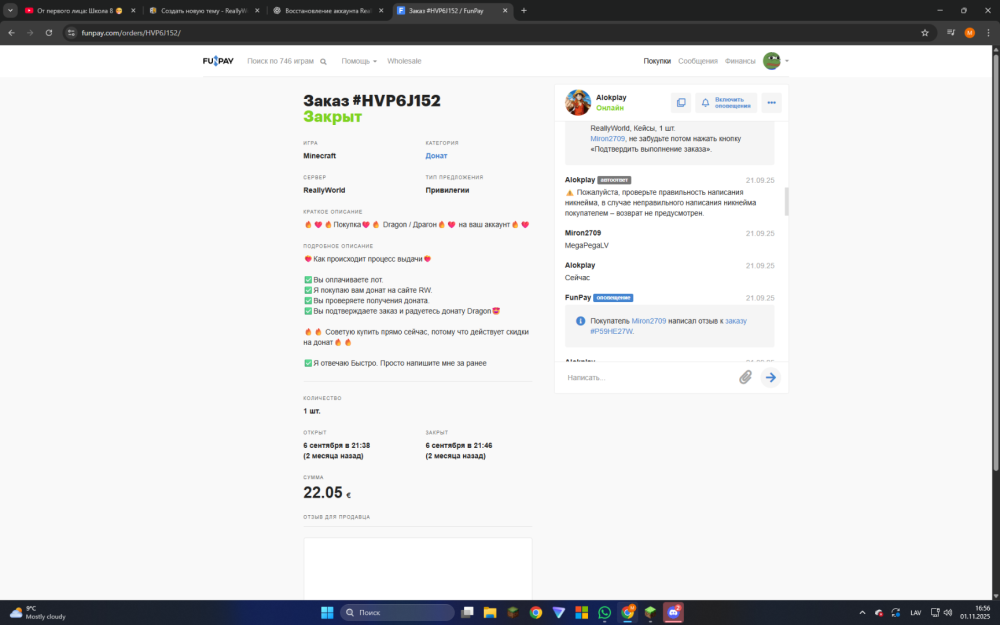Click Покупатель Miron2709 link in notification
1000x625 pixels.
tap(649, 321)
